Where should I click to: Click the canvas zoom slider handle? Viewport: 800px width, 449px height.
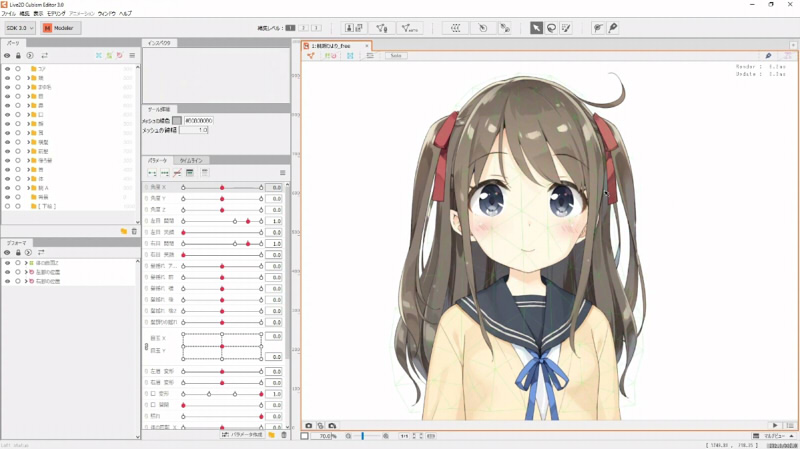(363, 436)
